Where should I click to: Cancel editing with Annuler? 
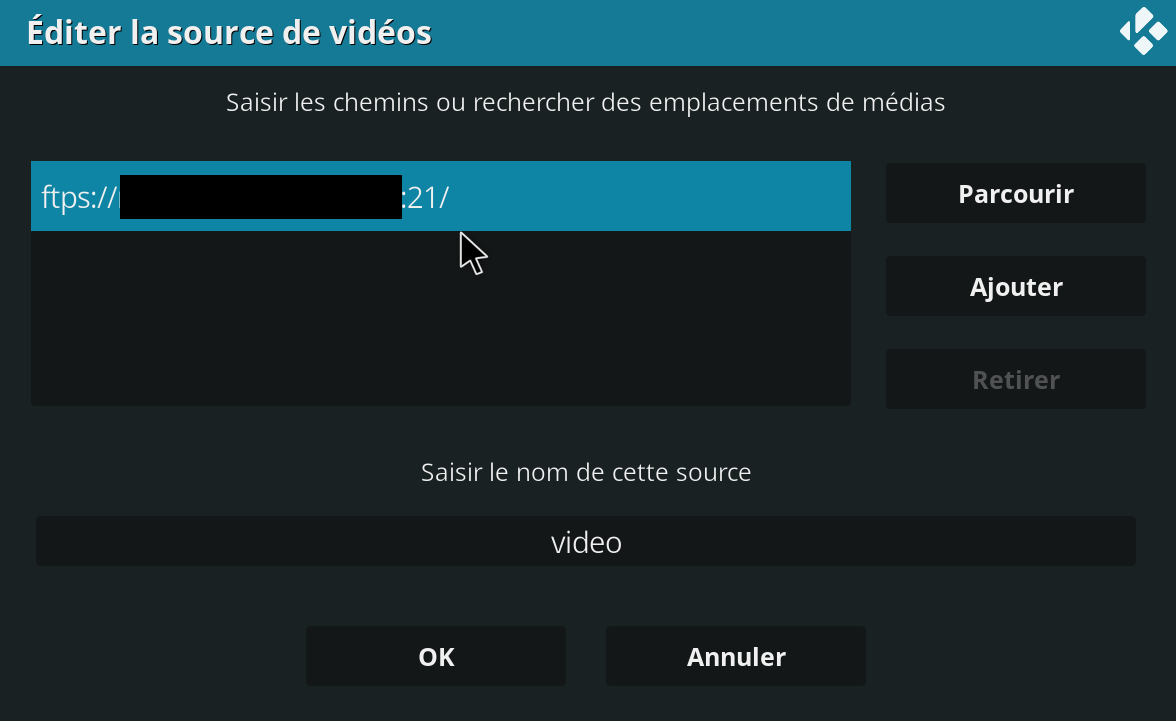[736, 656]
